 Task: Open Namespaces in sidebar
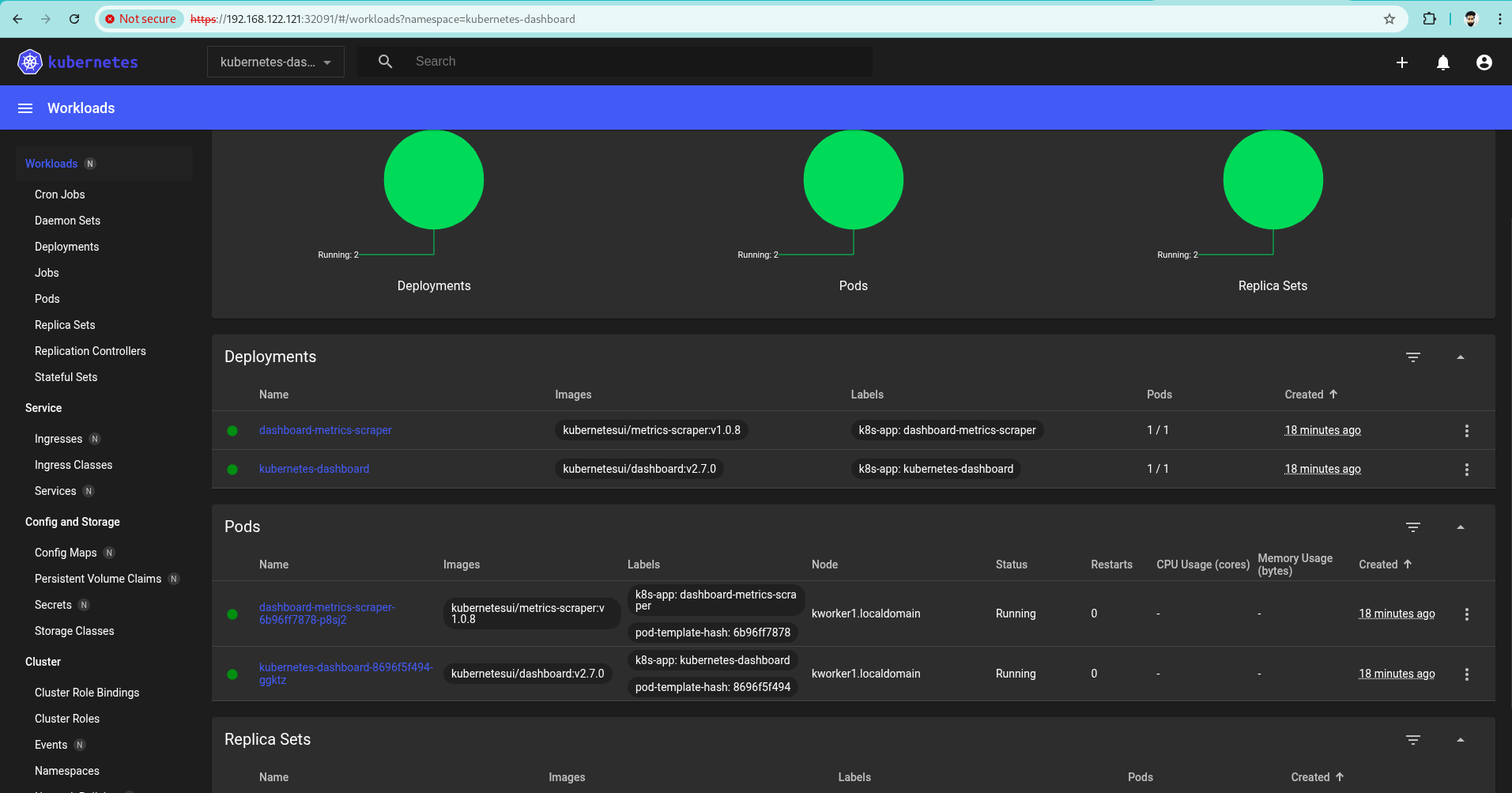(67, 771)
